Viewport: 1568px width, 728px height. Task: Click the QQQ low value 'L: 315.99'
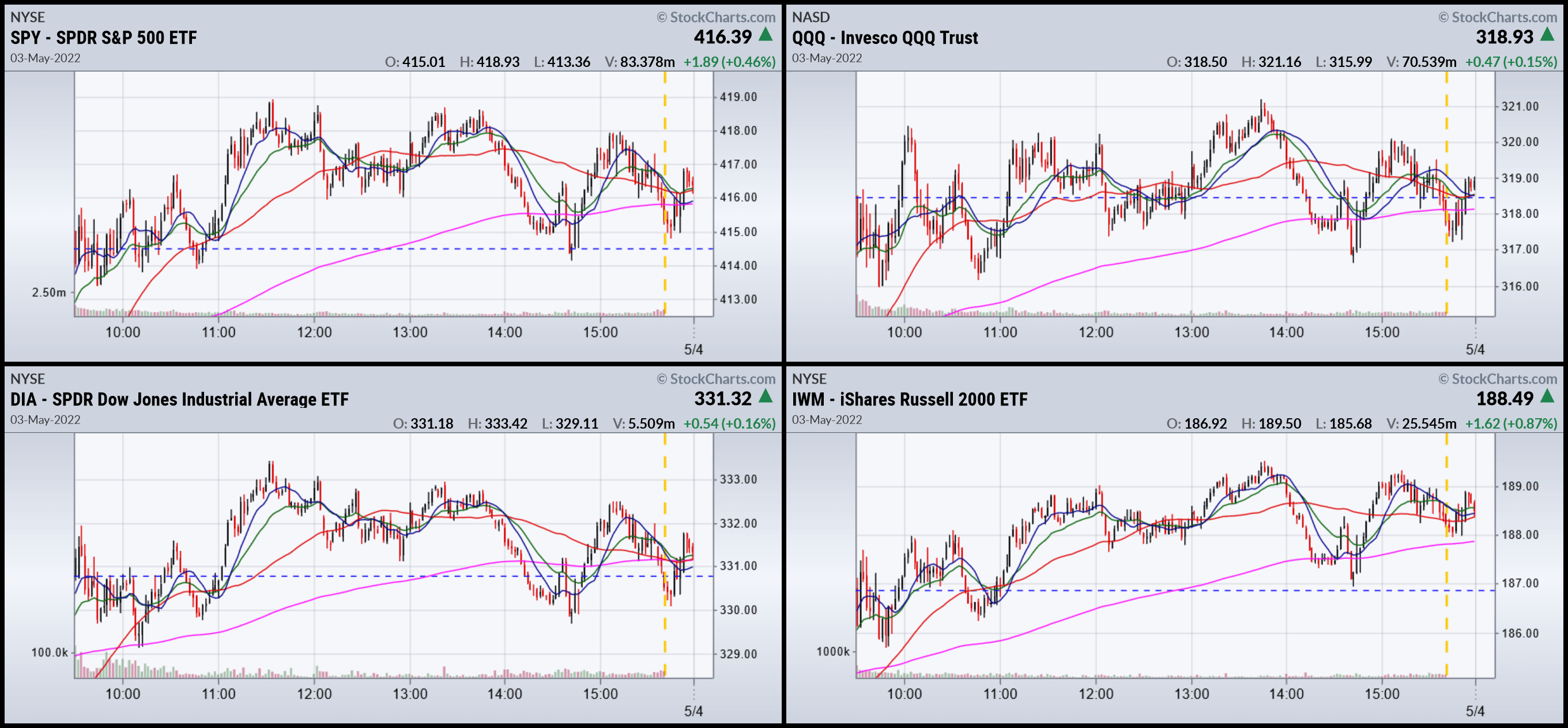[x=1343, y=62]
